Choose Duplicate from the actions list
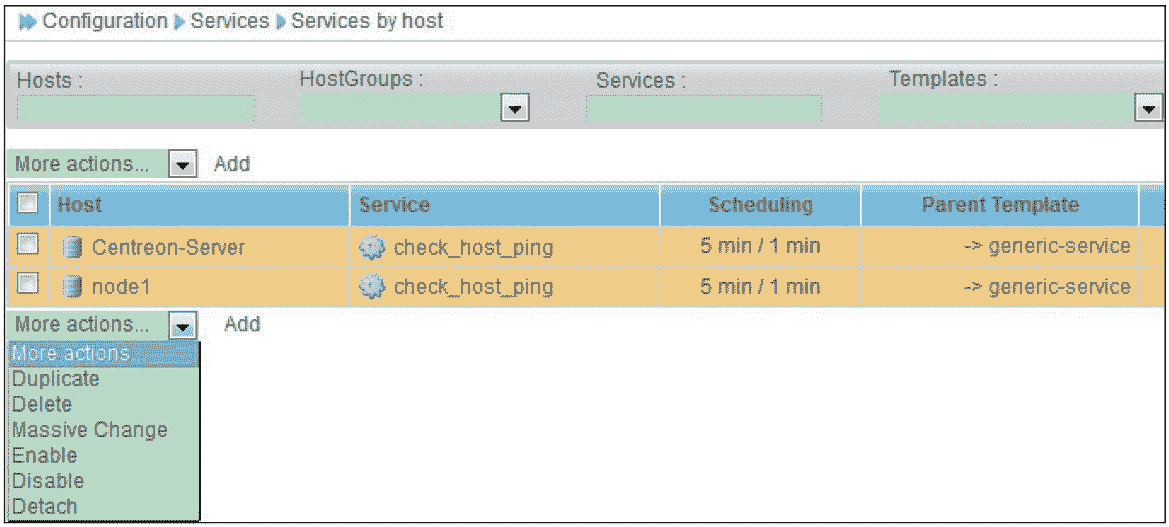 tap(56, 379)
